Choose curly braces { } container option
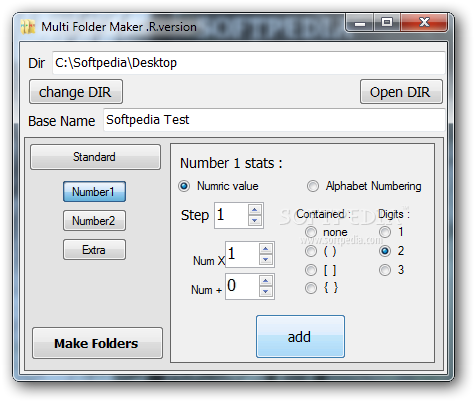Screen dimensions: 475x402 point(311,288)
